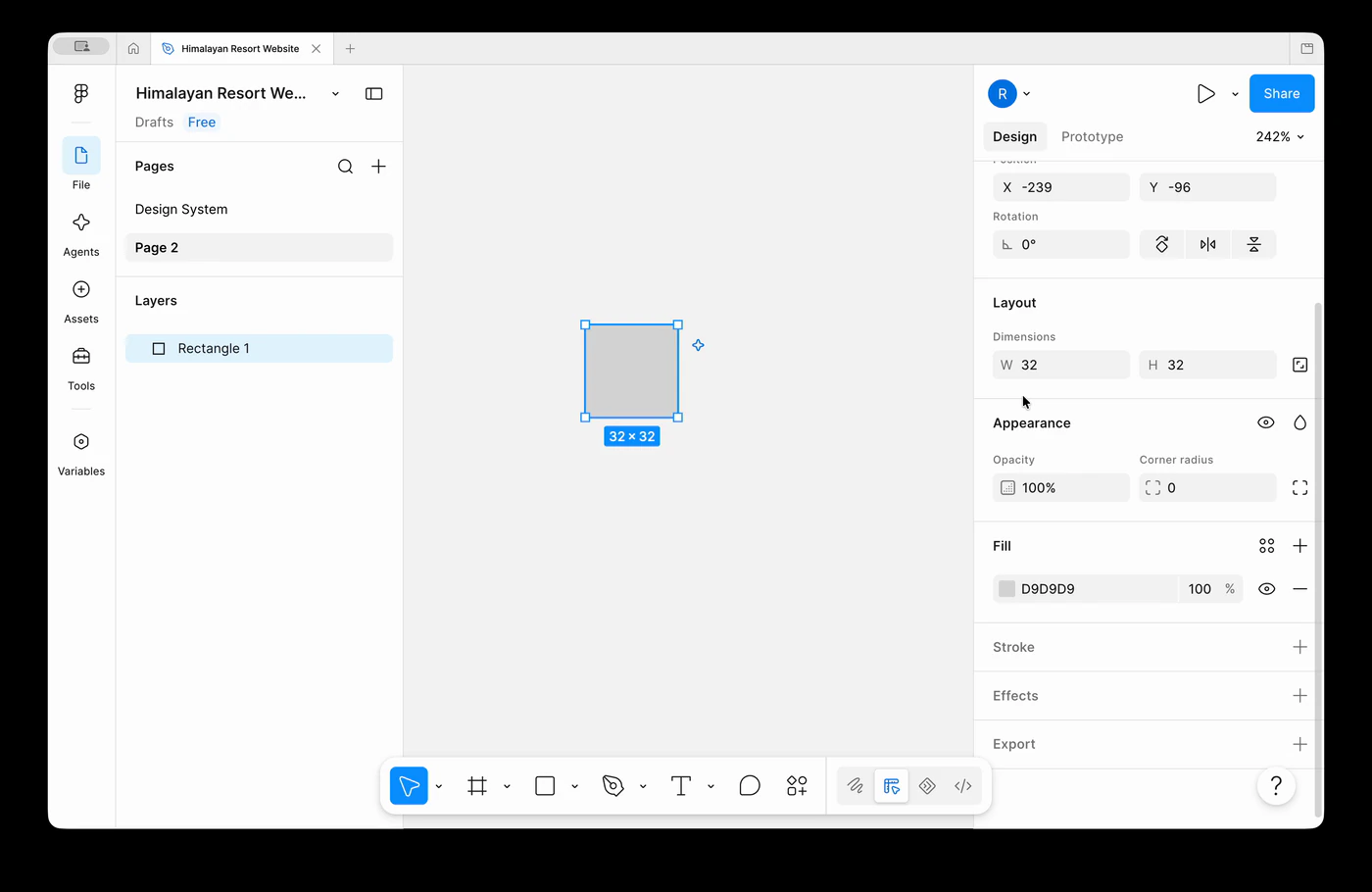Switch to Dev Mode code toggle
Screen dimensions: 1372x892
pyautogui.click(x=963, y=785)
